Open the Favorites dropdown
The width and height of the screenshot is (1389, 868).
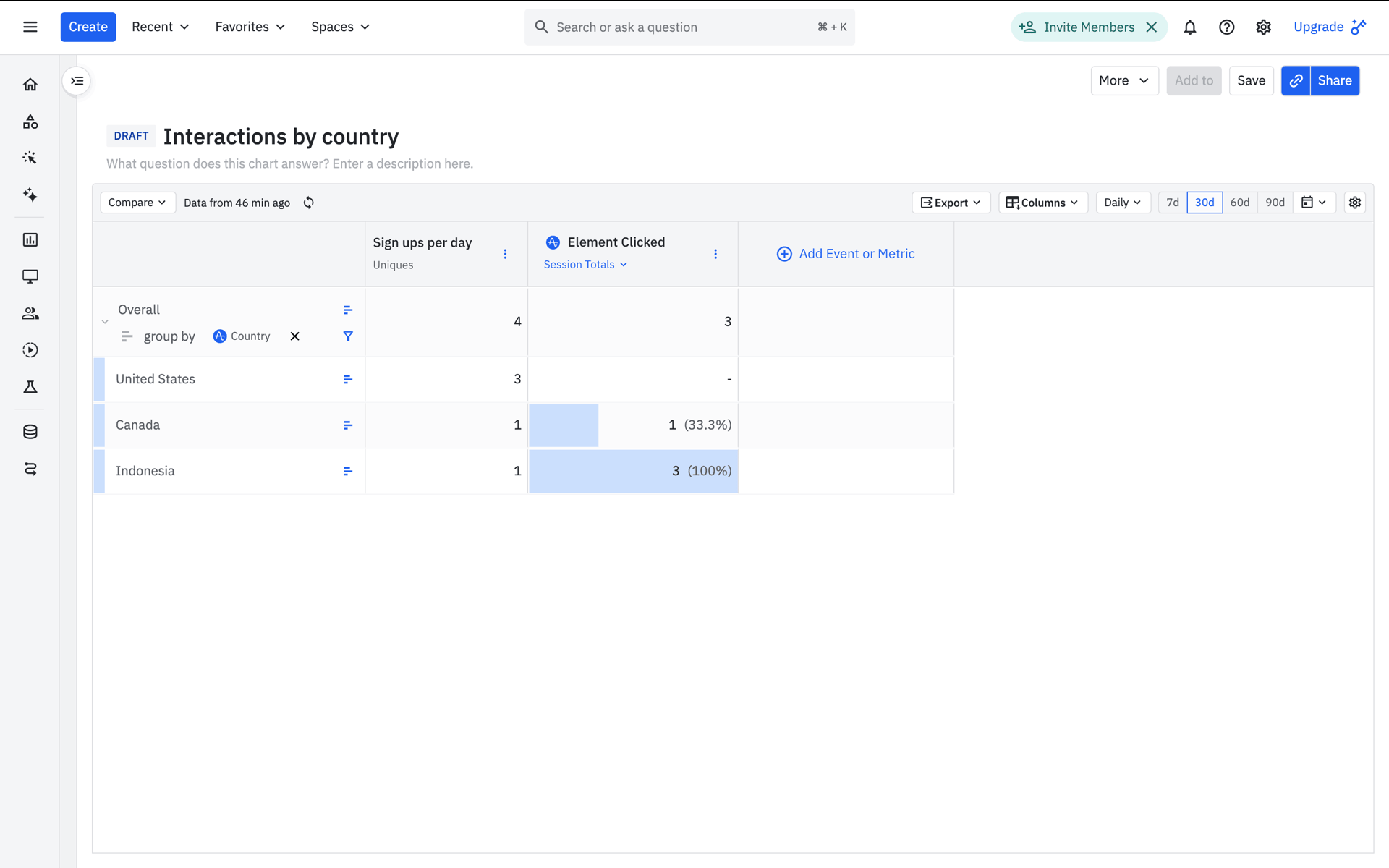[x=250, y=27]
